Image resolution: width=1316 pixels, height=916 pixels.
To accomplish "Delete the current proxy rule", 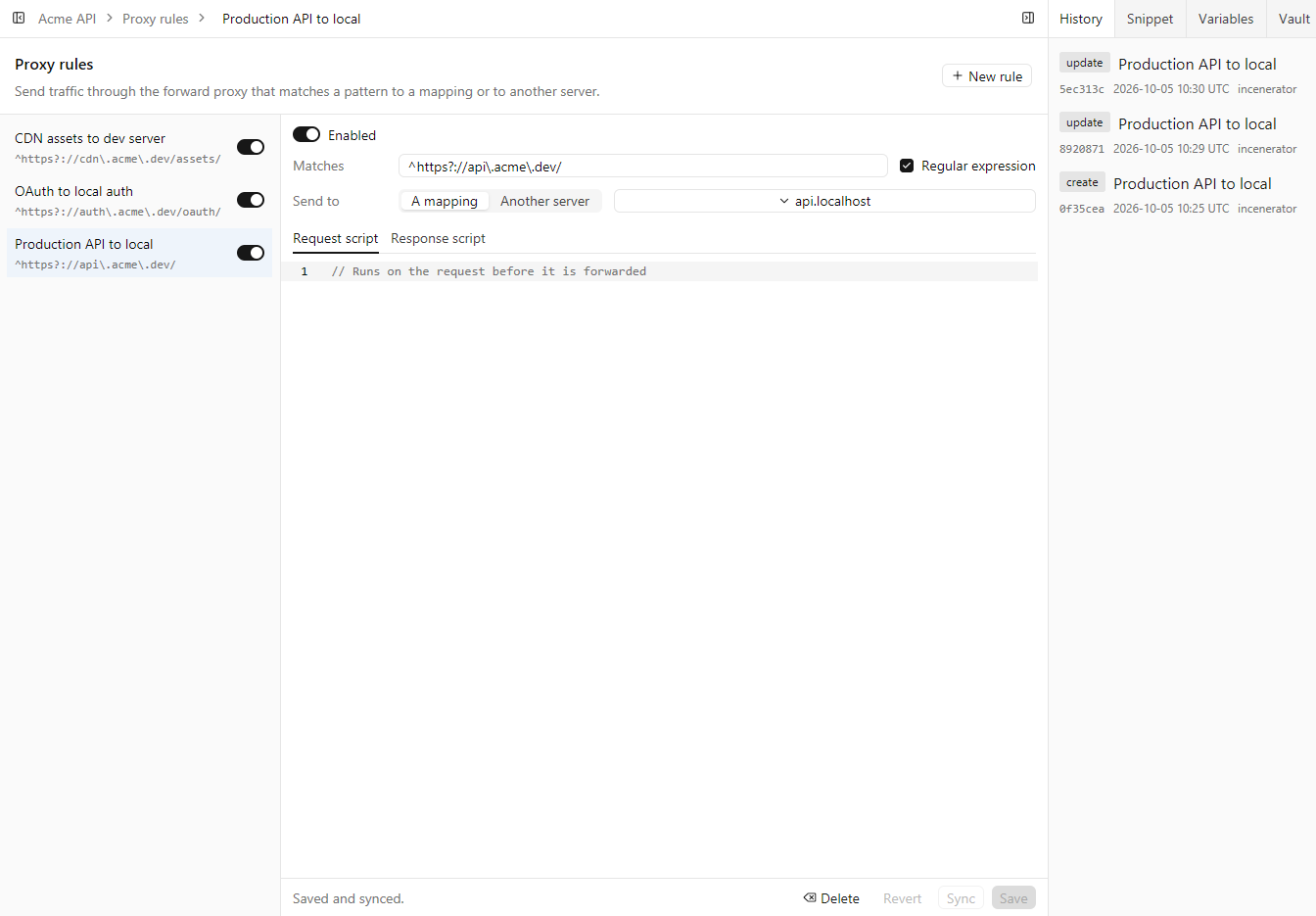I will click(x=831, y=898).
